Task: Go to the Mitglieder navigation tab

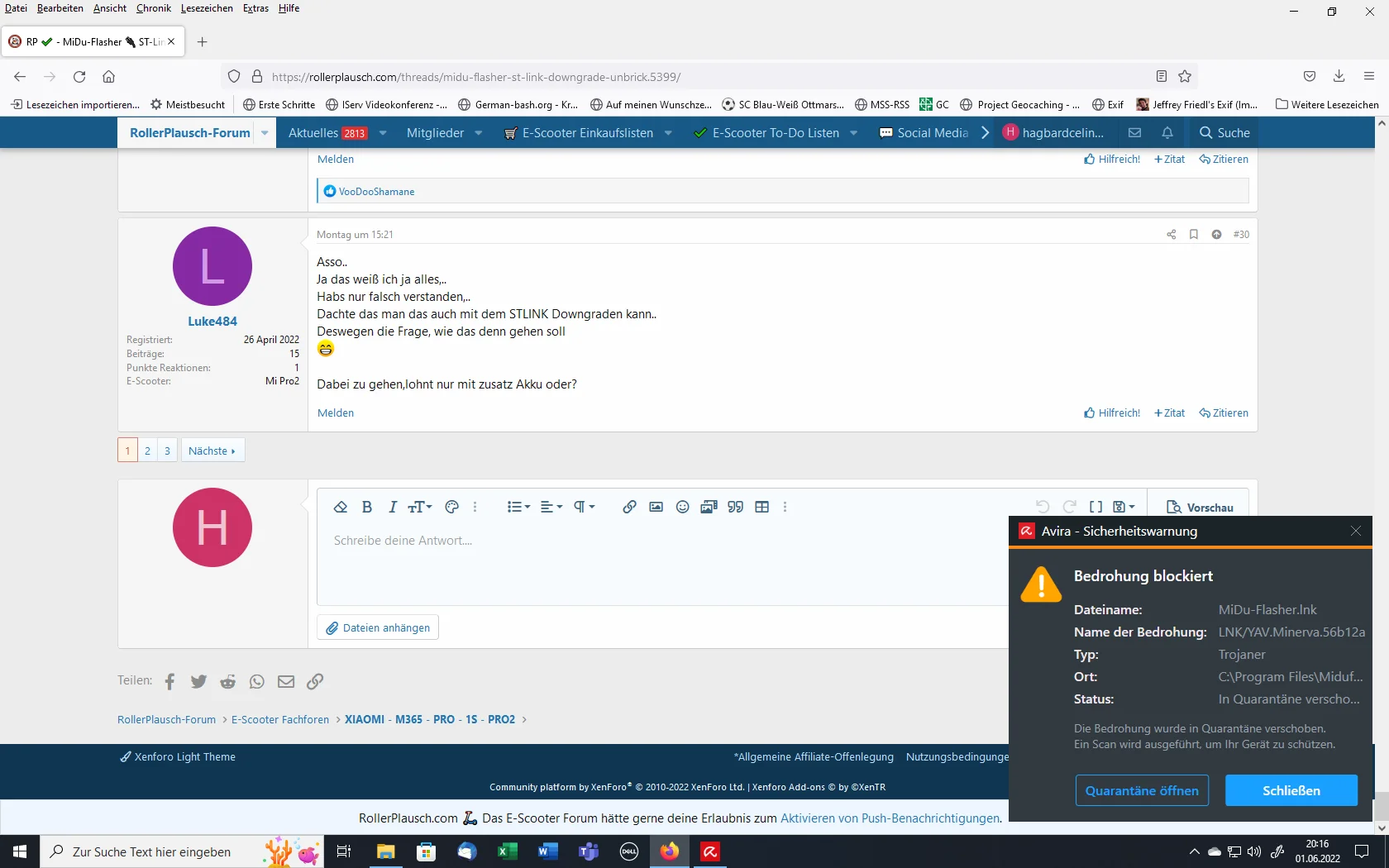Action: click(x=435, y=133)
